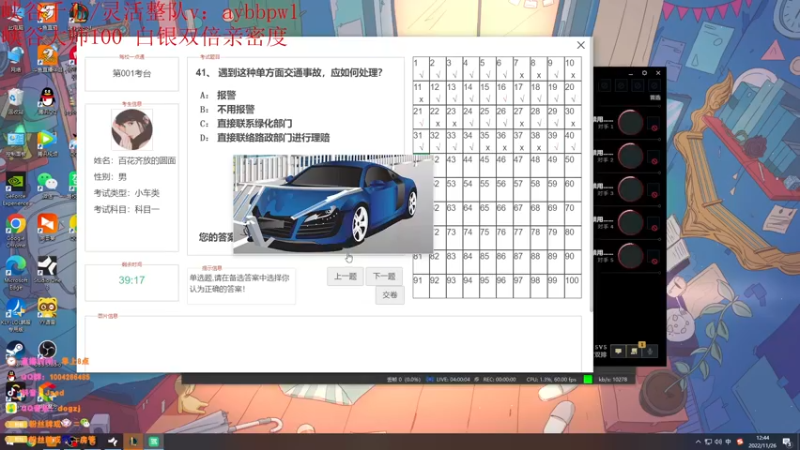The width and height of the screenshot is (800, 450).
Task: Click the examinee avatar photo
Action: (132, 130)
